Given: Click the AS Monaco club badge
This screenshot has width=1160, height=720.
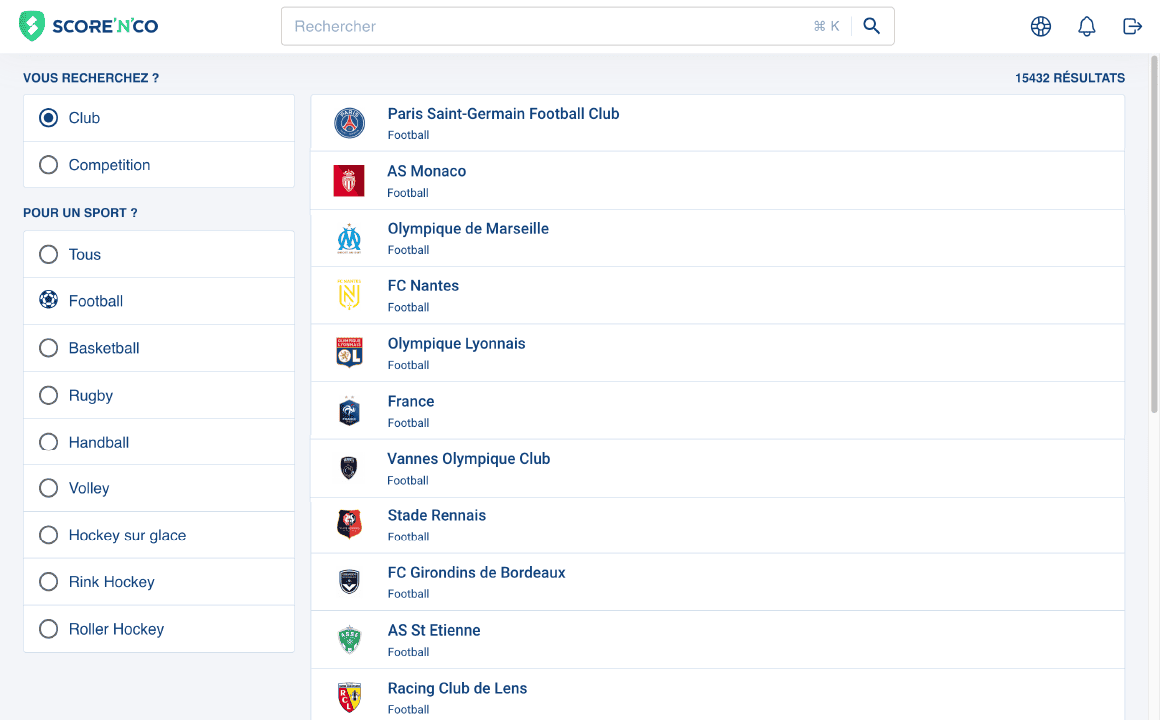Looking at the screenshot, I should coord(349,180).
